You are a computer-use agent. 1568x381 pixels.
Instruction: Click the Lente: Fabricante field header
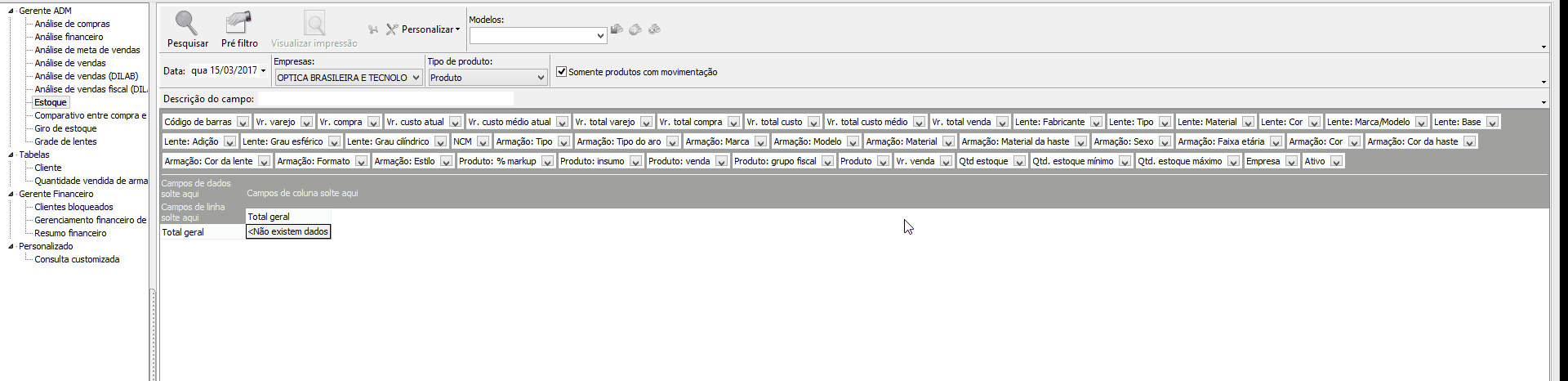1049,122
